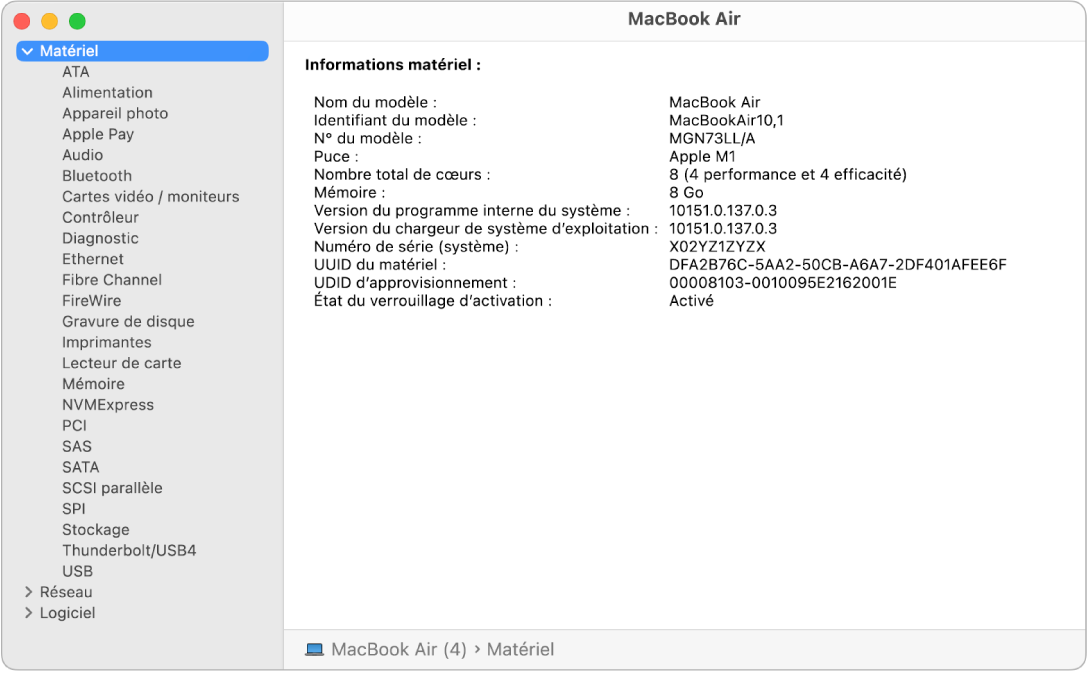Select Appareil photo in sidebar
Screen dimensions: 1088x673
(115, 114)
